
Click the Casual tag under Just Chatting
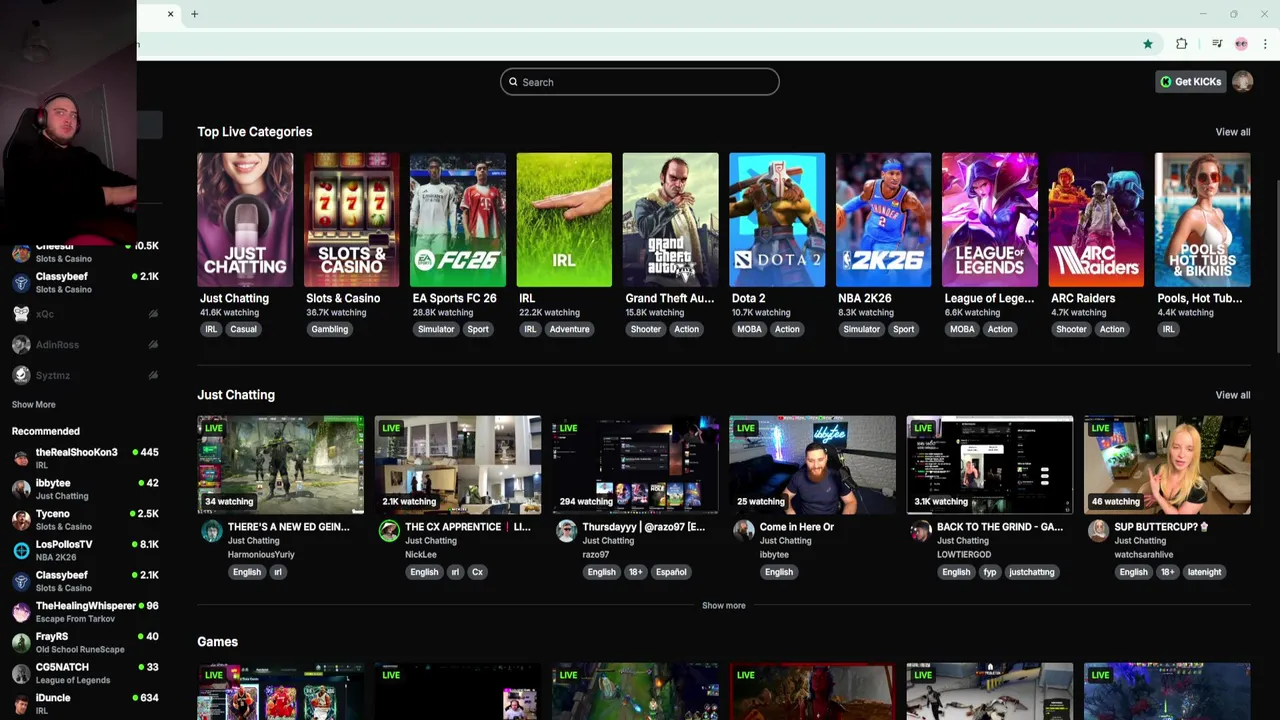click(243, 329)
